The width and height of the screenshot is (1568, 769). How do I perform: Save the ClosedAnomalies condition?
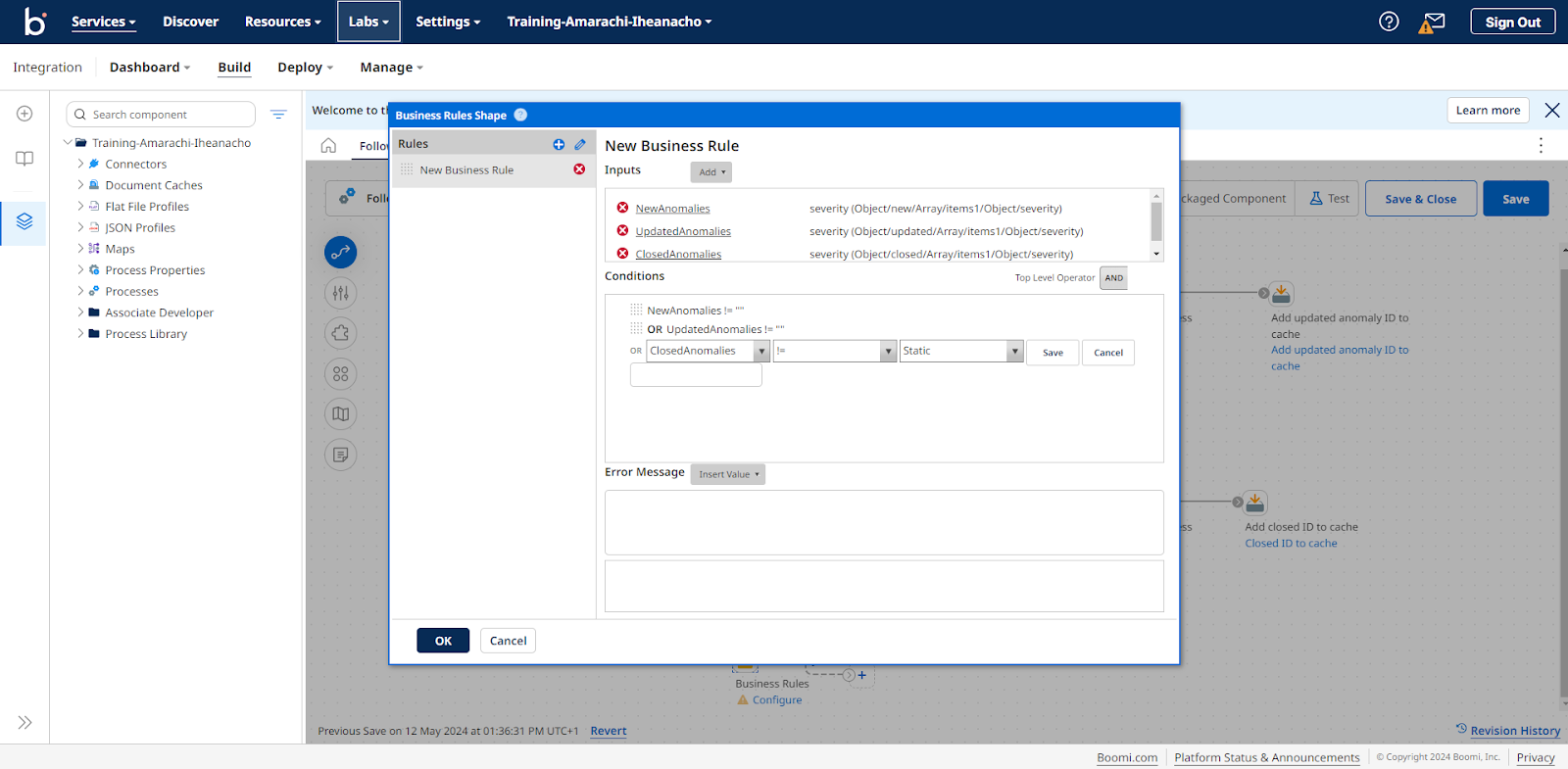1053,353
